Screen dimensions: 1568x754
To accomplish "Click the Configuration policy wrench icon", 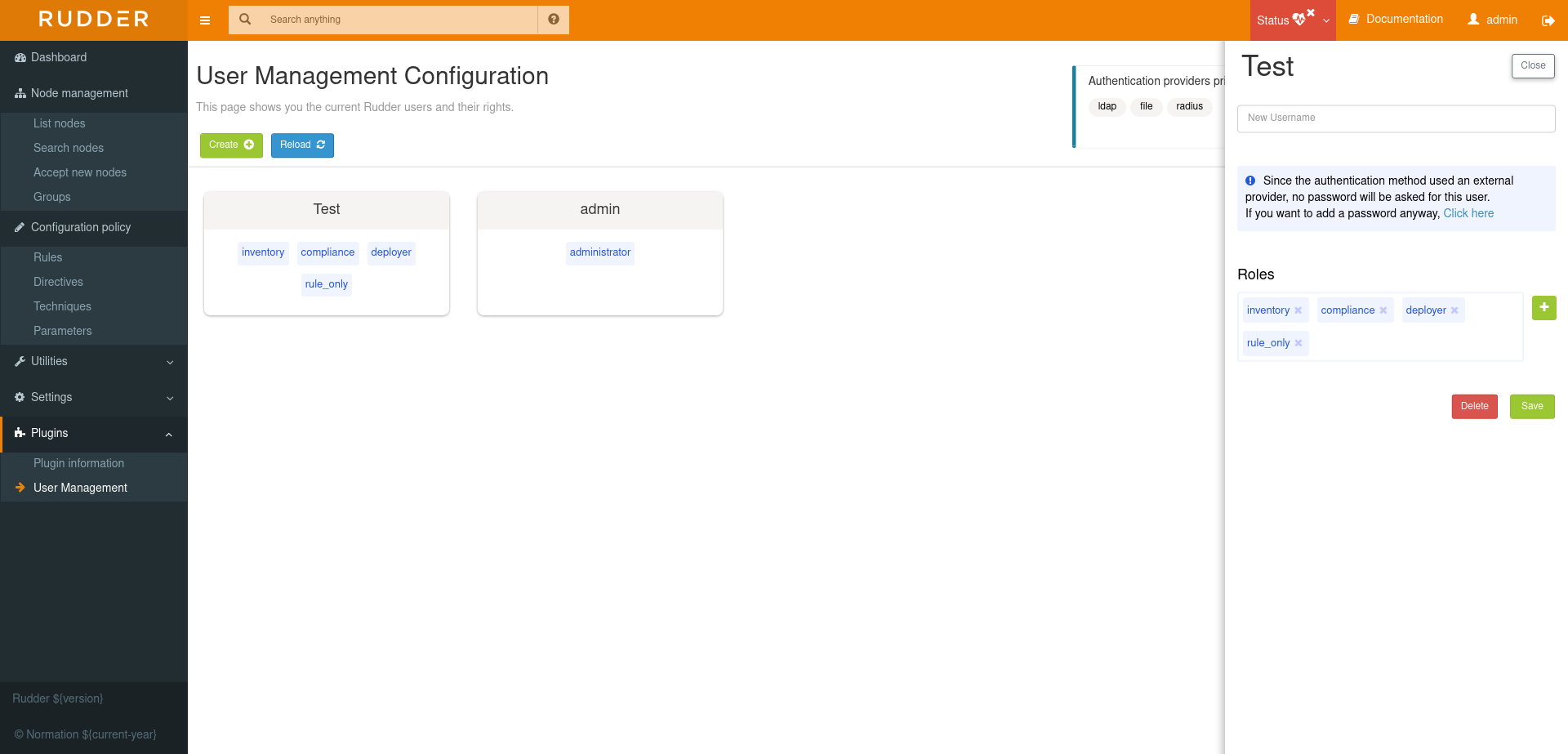I will point(18,227).
